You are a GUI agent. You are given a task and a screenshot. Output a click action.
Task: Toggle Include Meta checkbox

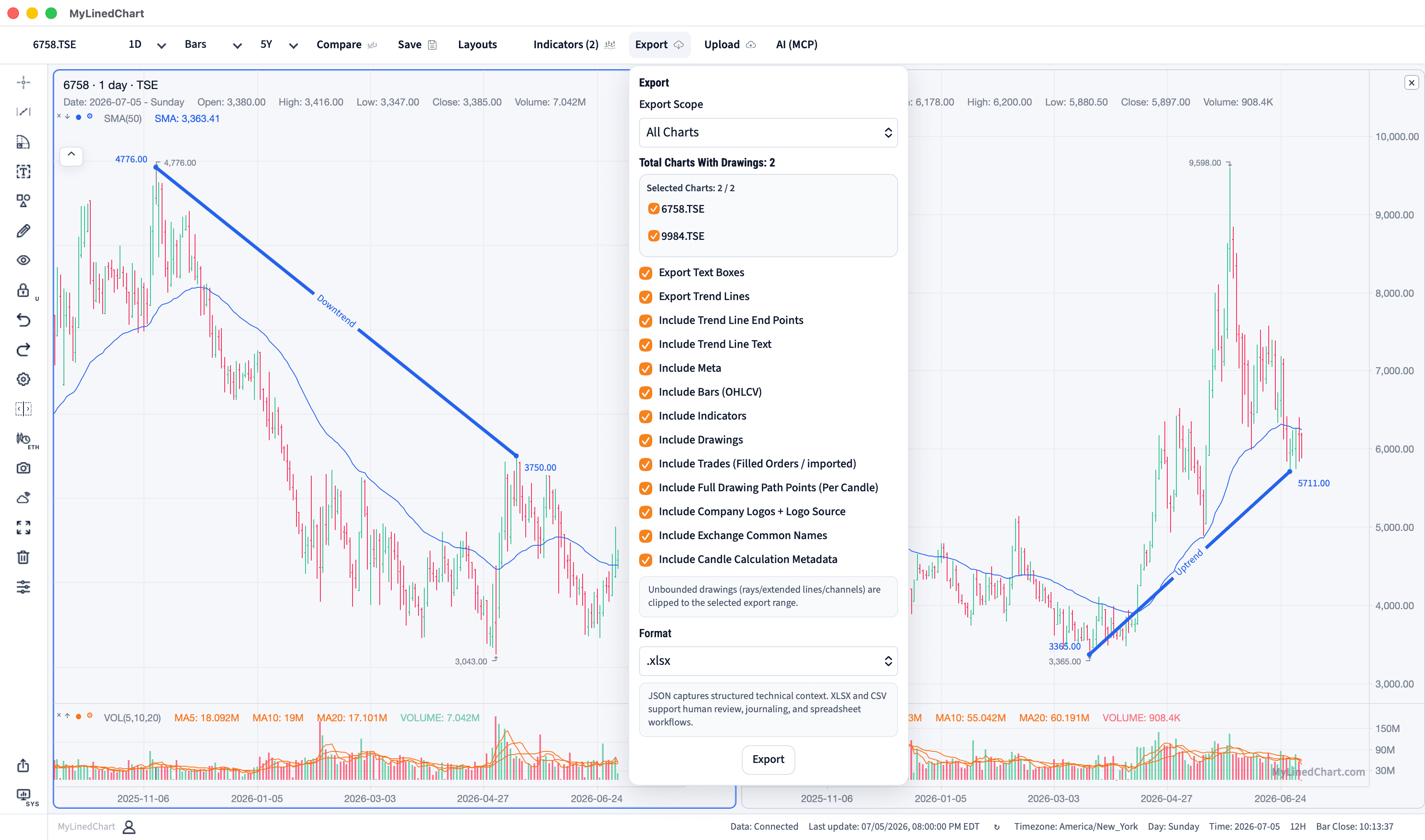(x=645, y=368)
